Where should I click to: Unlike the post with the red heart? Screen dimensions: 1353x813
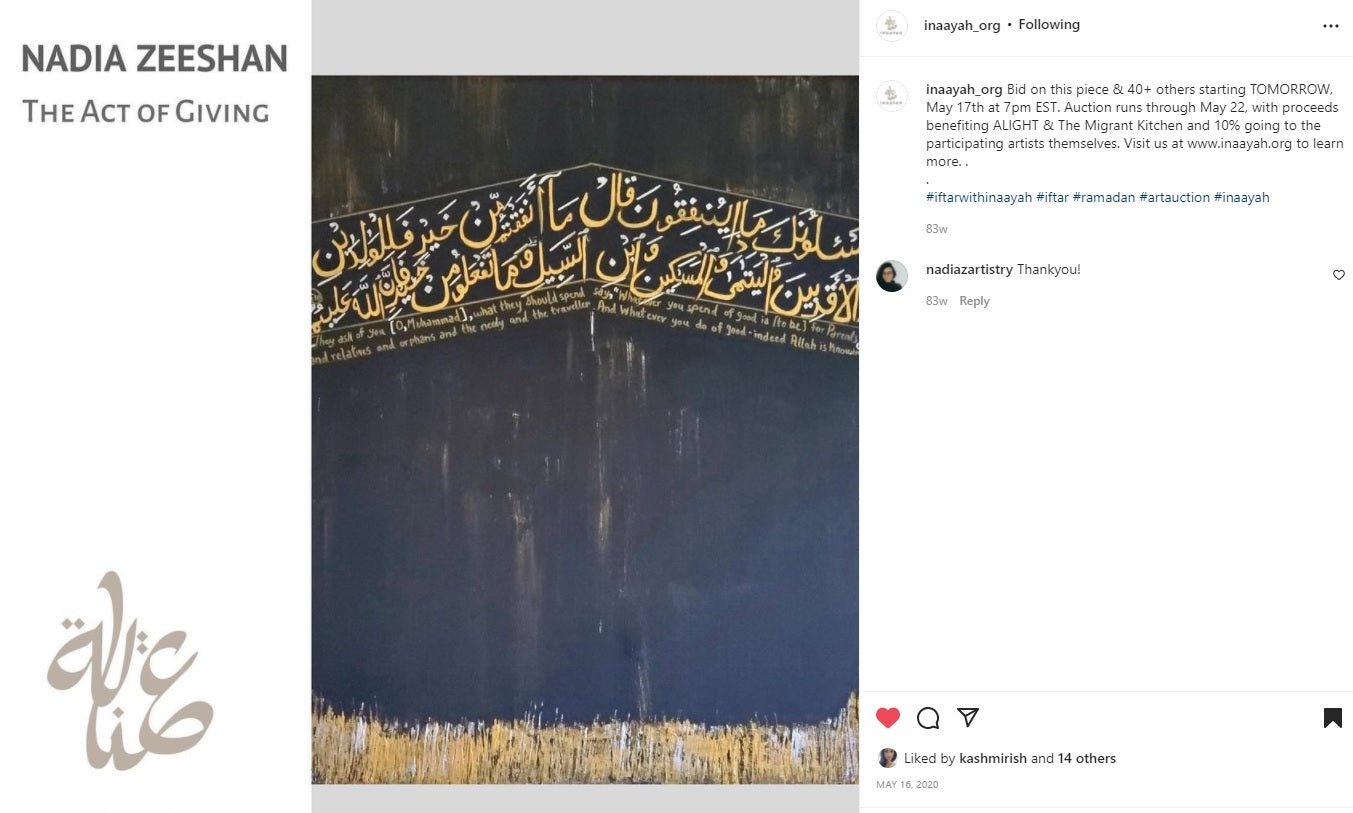pyautogui.click(x=888, y=718)
